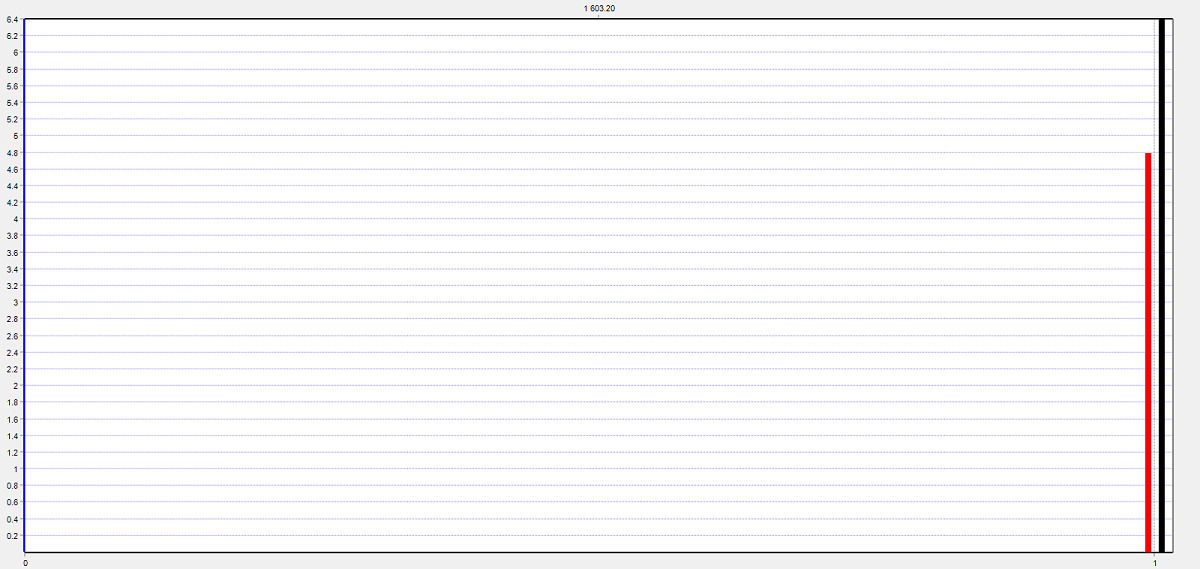Click the 1.2 value on the vertical axis
The image size is (1200, 569).
pyautogui.click(x=12, y=452)
